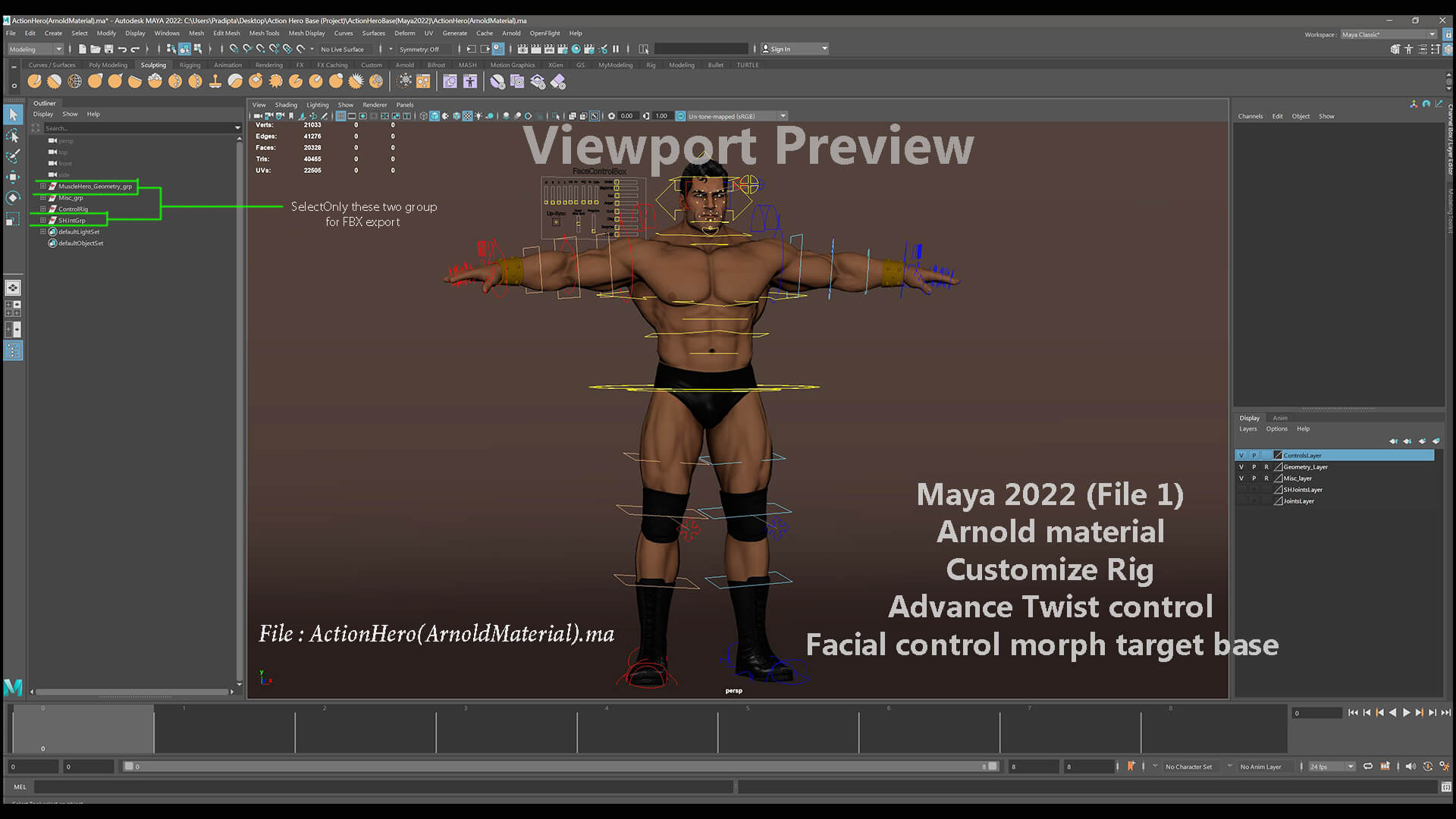Click the time range slider bar

561,767
